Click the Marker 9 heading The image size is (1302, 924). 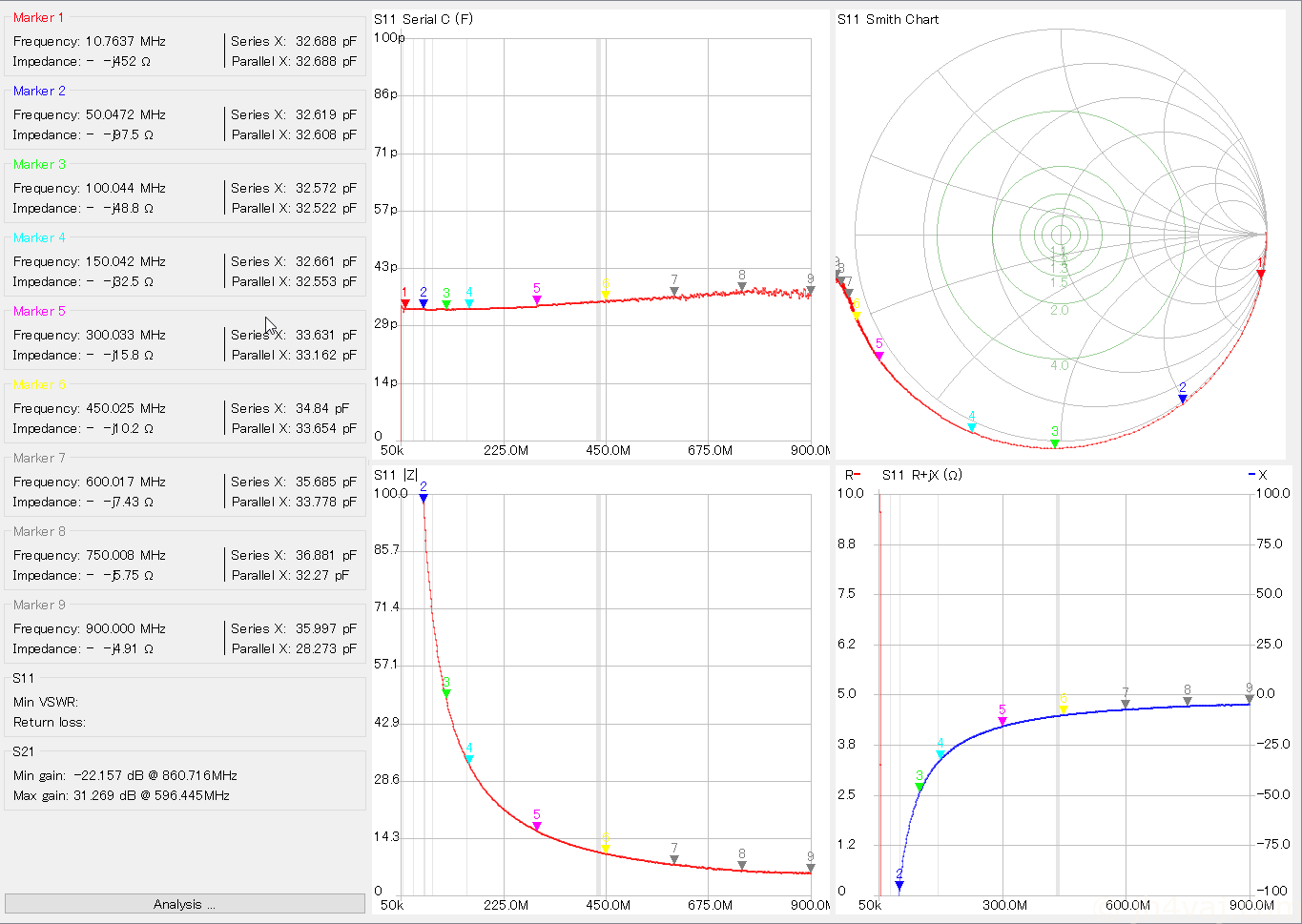click(39, 605)
